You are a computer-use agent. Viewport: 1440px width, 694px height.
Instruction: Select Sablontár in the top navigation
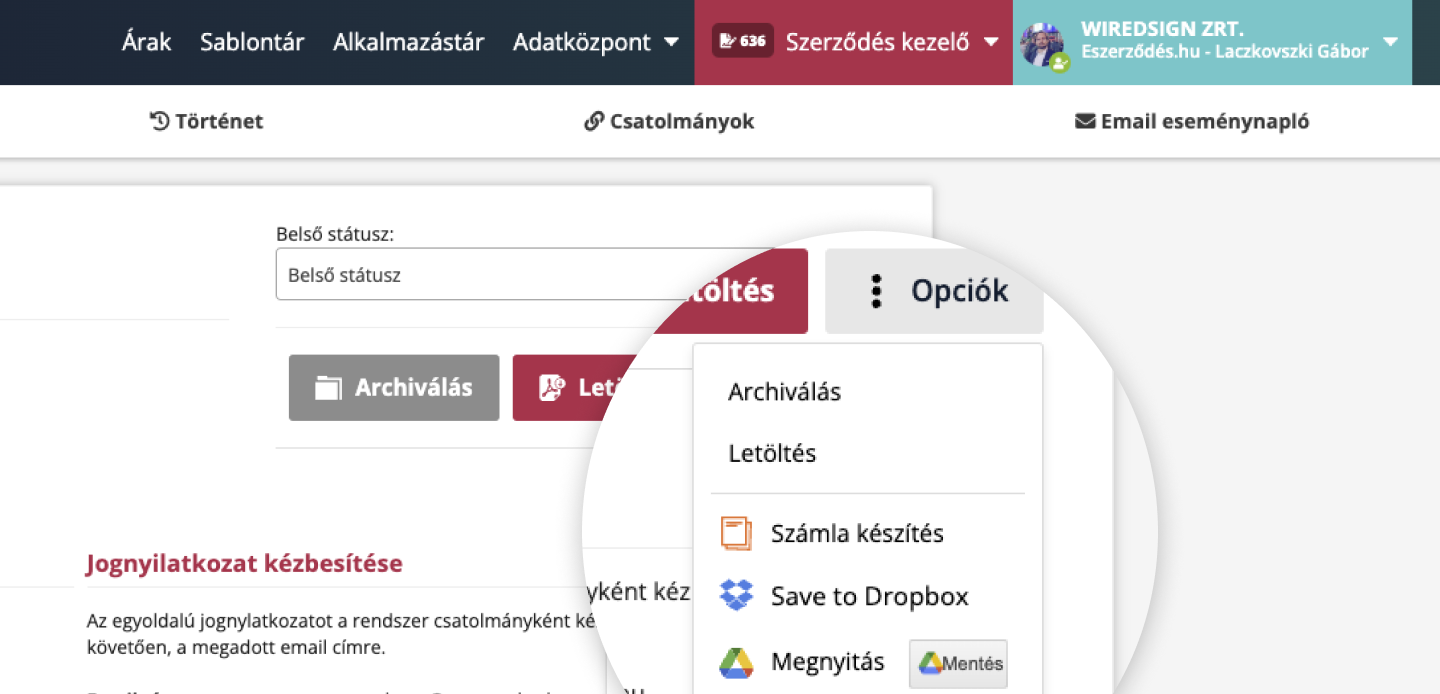251,42
